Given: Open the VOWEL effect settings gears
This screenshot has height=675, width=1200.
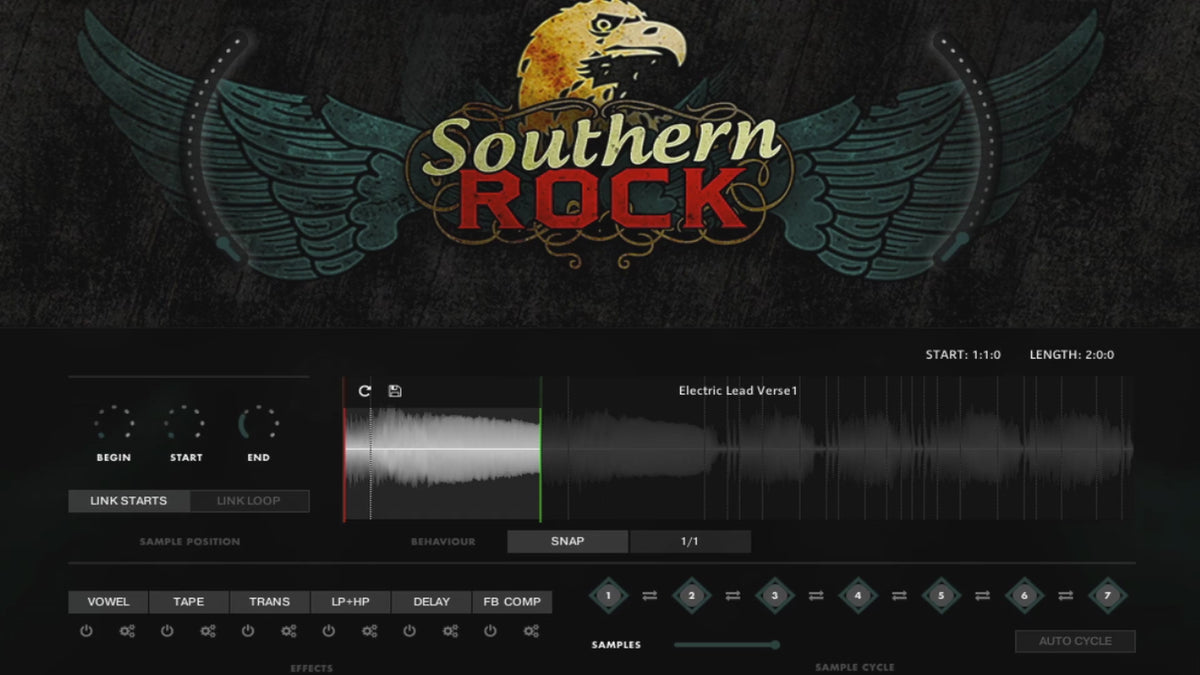Looking at the screenshot, I should (127, 631).
